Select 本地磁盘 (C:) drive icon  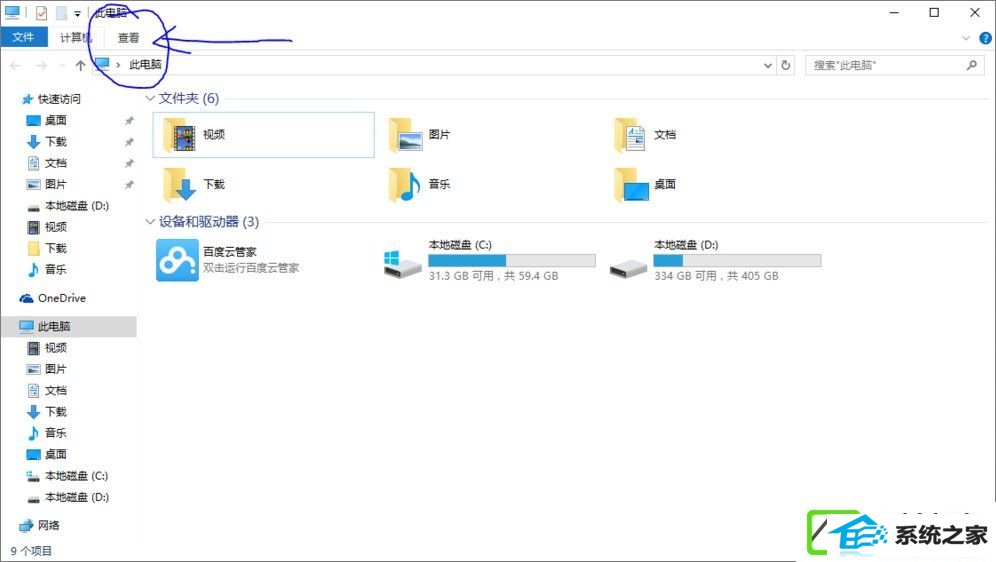coord(403,265)
